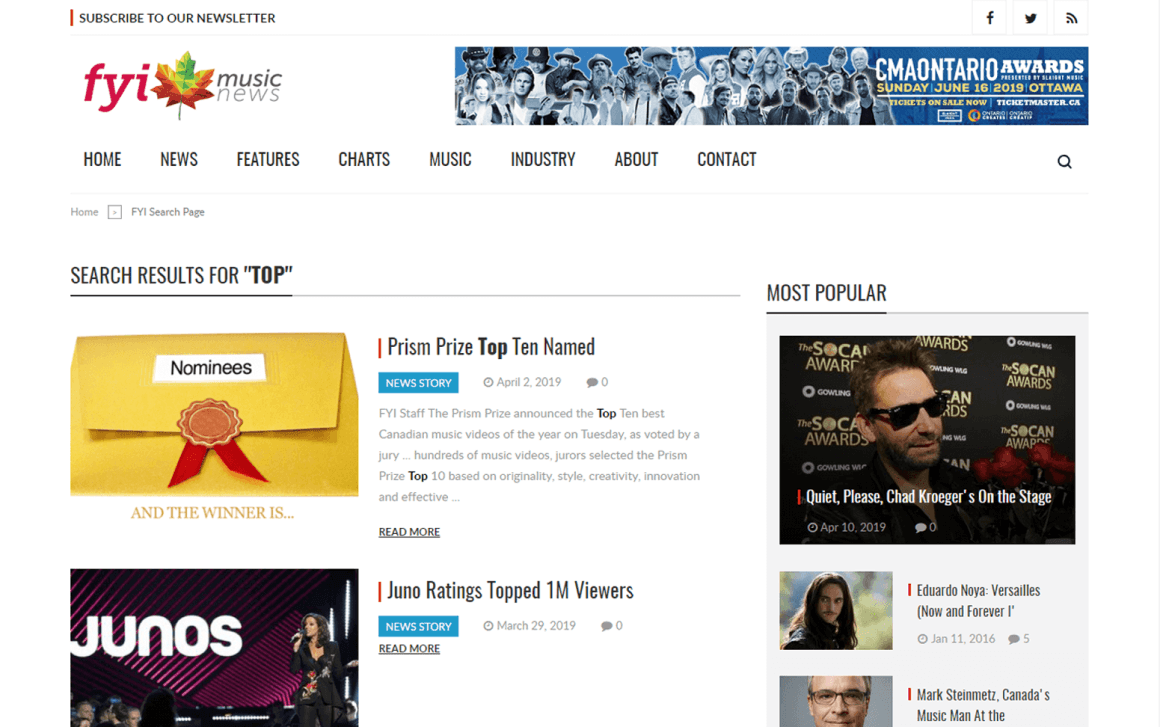Click the Home breadcrumb link
Image resolution: width=1160 pixels, height=727 pixels.
84,212
